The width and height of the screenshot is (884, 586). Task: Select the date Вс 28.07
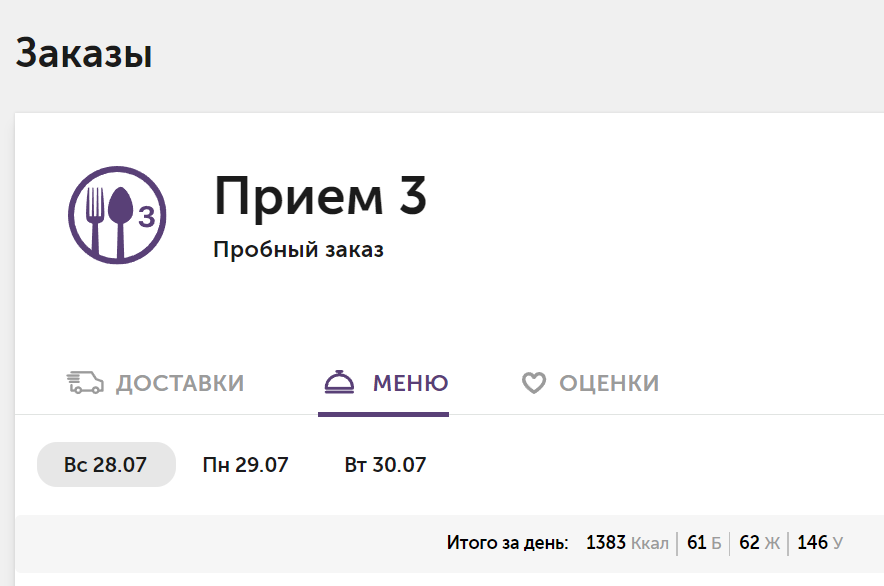coord(106,465)
